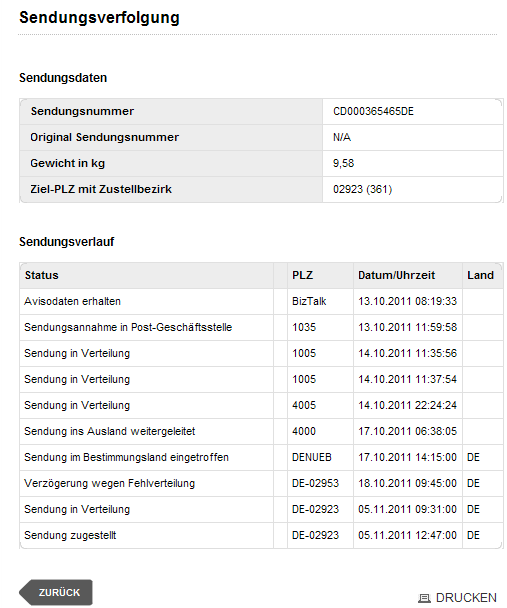507x608 pixels.
Task: Click the Status column header
Action: [x=41, y=275]
